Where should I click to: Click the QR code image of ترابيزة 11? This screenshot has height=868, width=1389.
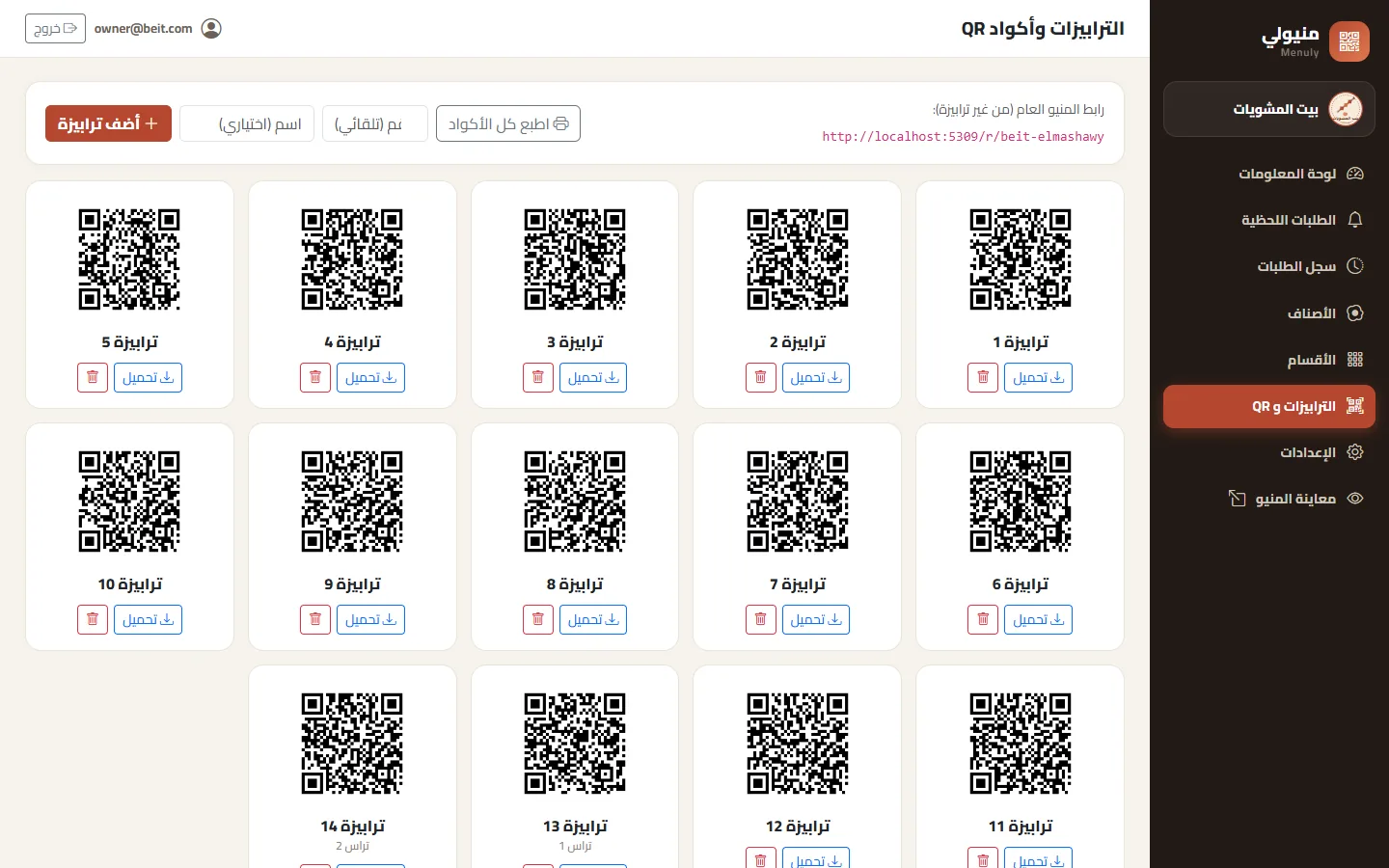[1021, 744]
